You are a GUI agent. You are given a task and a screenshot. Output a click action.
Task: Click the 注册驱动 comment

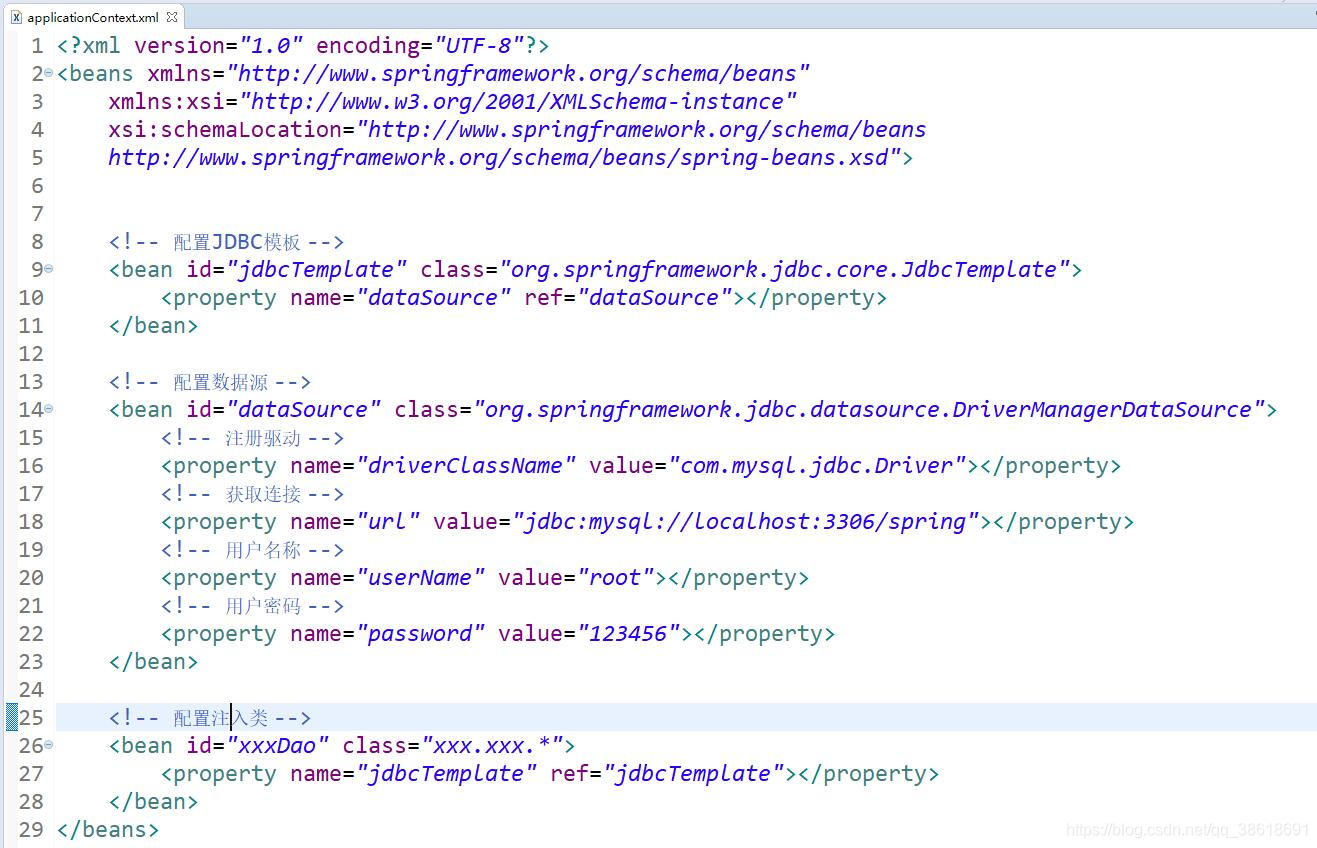[x=252, y=438]
